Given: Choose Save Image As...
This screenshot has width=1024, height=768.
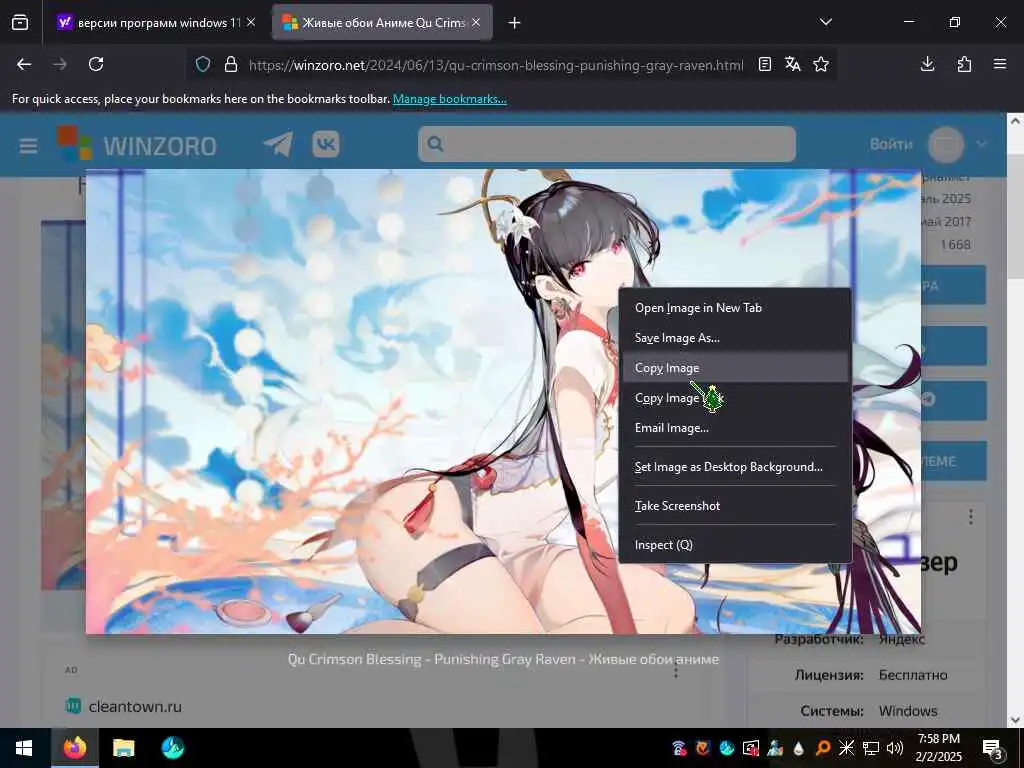Looking at the screenshot, I should coord(735,338).
